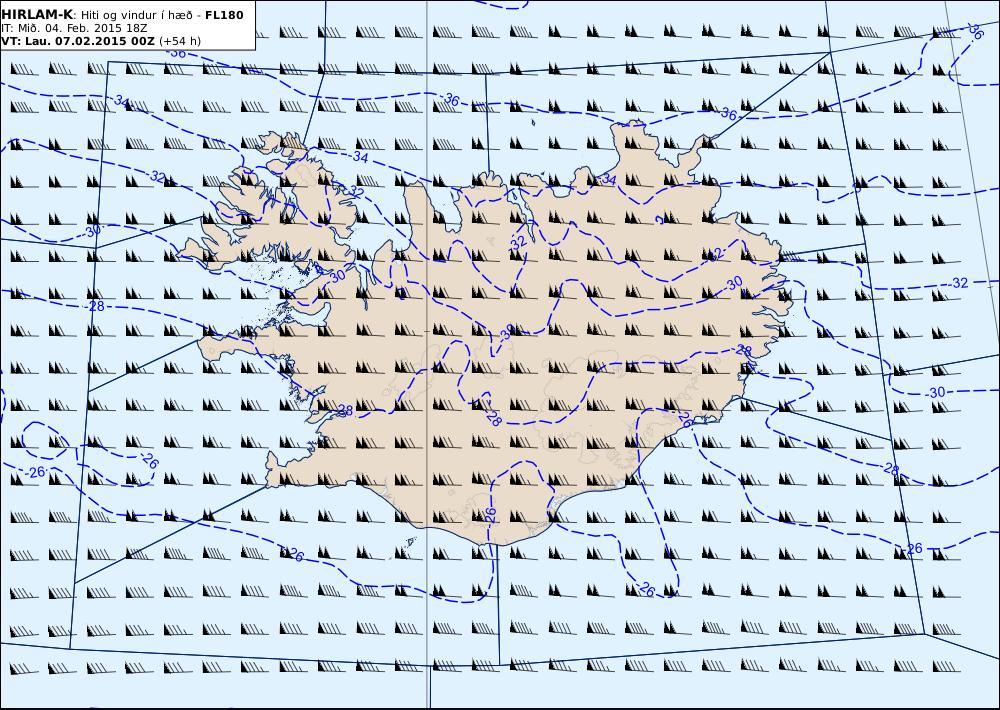Viewport: 1000px width, 710px height.
Task: Click the HIRLAM-K model title text
Action: 37,15
